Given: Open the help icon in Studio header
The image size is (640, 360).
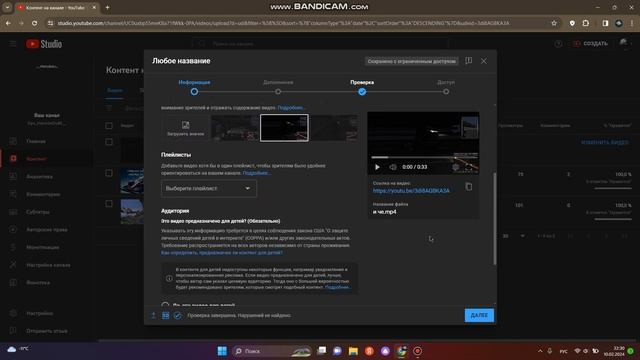Looking at the screenshot, I should (x=558, y=44).
